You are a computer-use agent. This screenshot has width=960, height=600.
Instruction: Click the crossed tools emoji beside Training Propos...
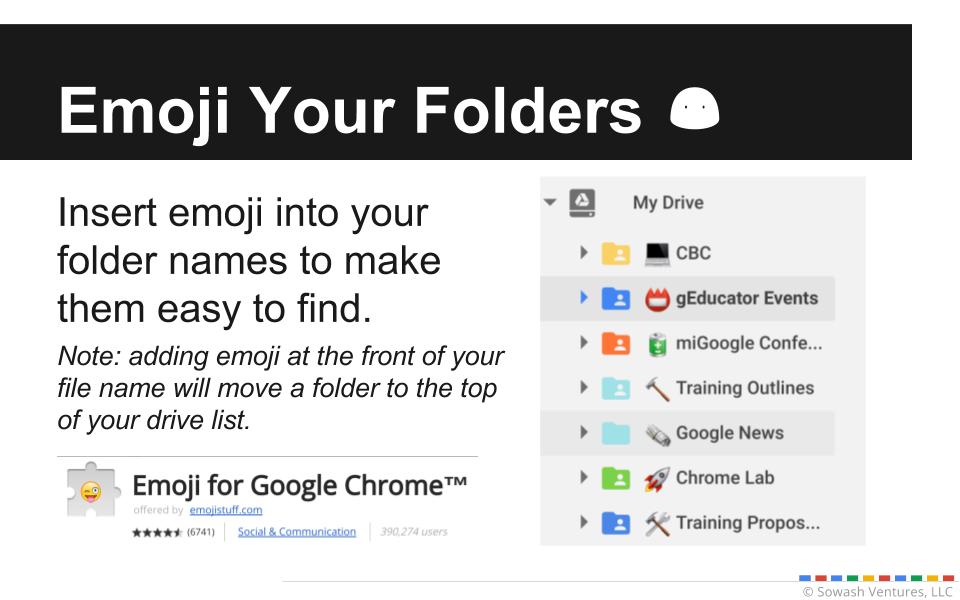point(655,523)
